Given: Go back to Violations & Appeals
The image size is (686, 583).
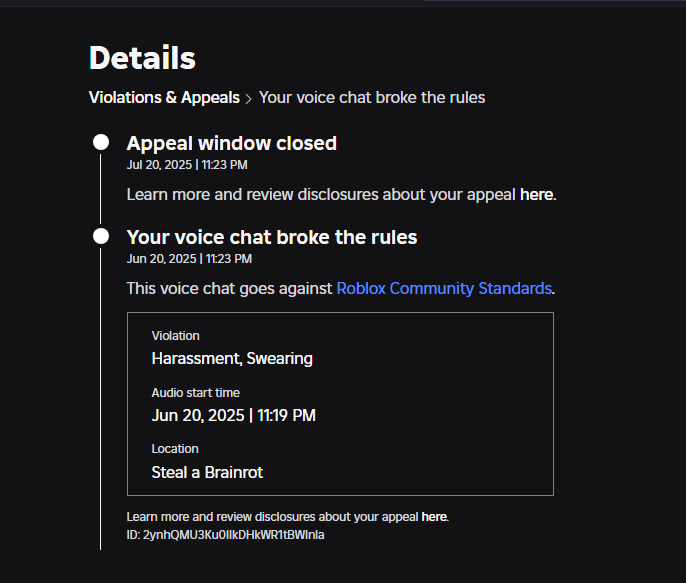Looking at the screenshot, I should [x=164, y=97].
